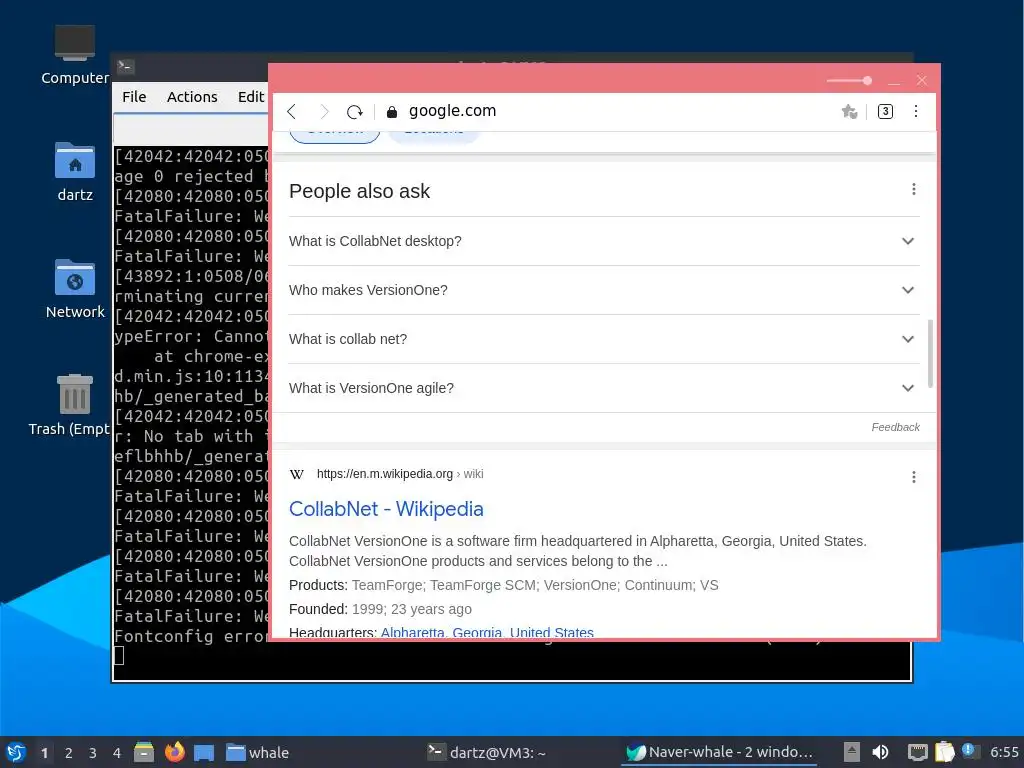Open clipboard manager tray icon
Screen dimensions: 1024x768
pyautogui.click(x=944, y=752)
